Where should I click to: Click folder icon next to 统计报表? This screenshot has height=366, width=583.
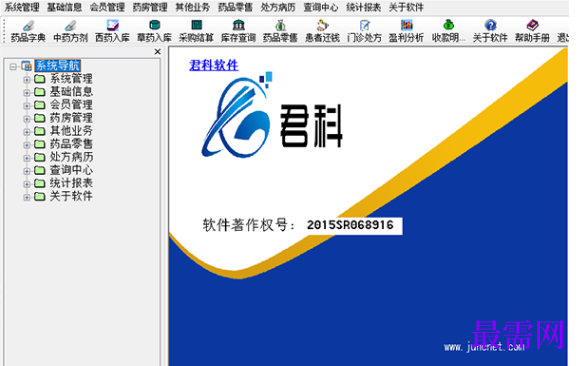point(39,183)
